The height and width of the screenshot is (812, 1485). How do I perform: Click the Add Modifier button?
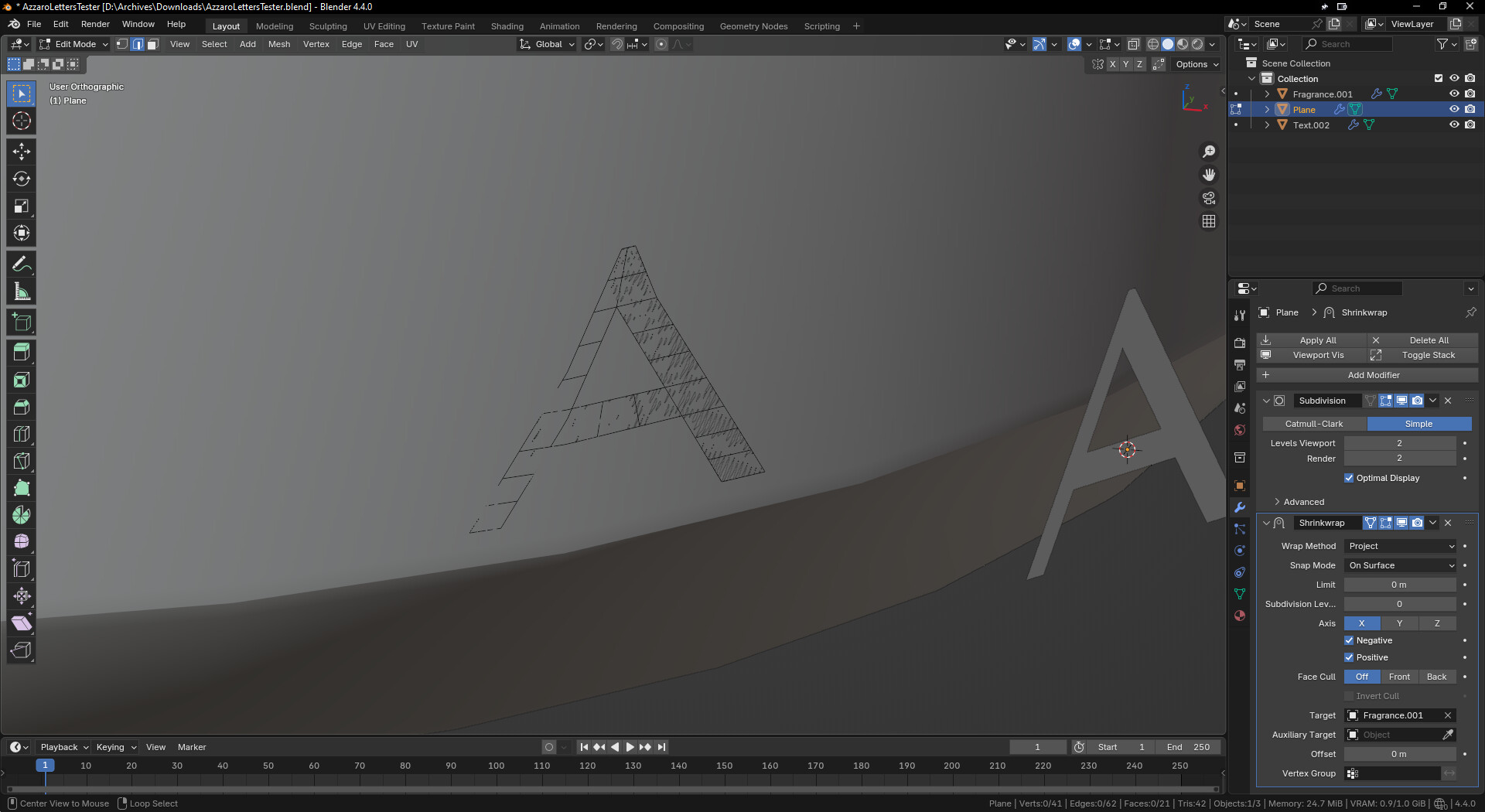1367,375
